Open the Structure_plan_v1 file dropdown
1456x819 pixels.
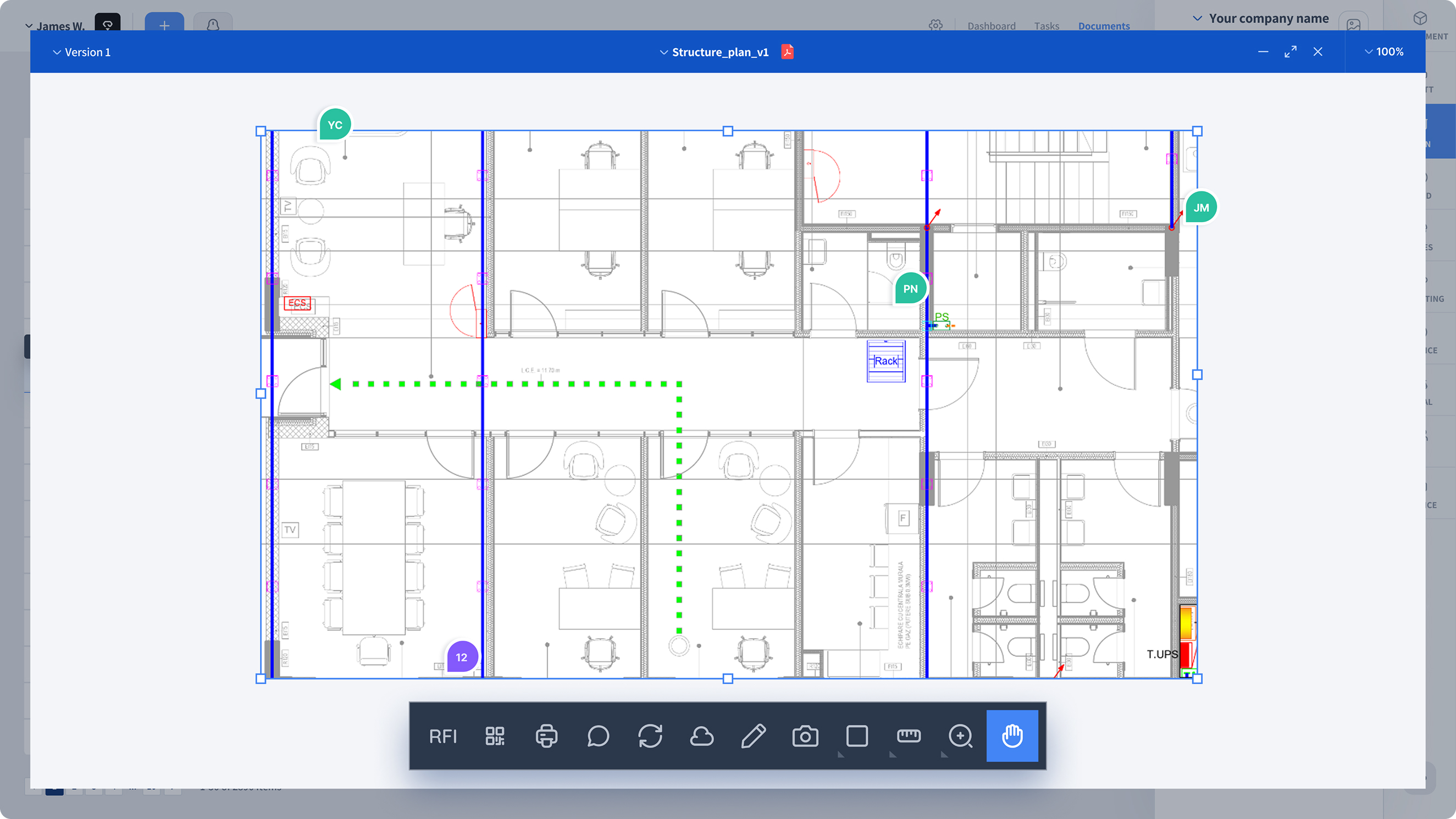[715, 52]
